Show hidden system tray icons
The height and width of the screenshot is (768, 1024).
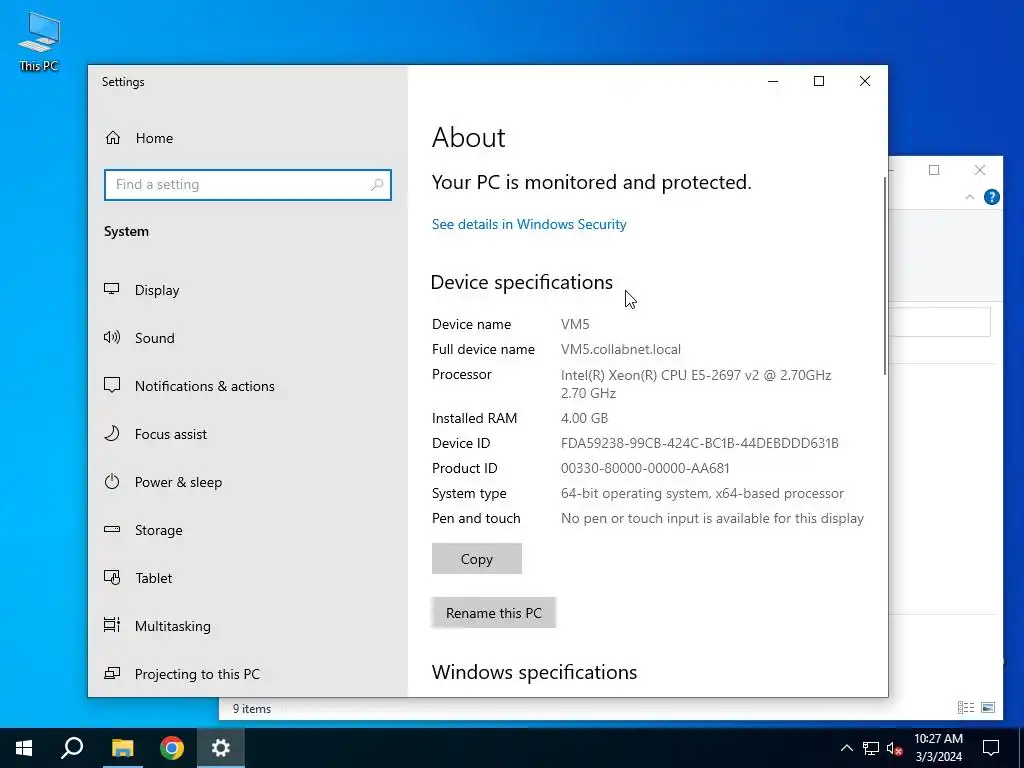[846, 748]
